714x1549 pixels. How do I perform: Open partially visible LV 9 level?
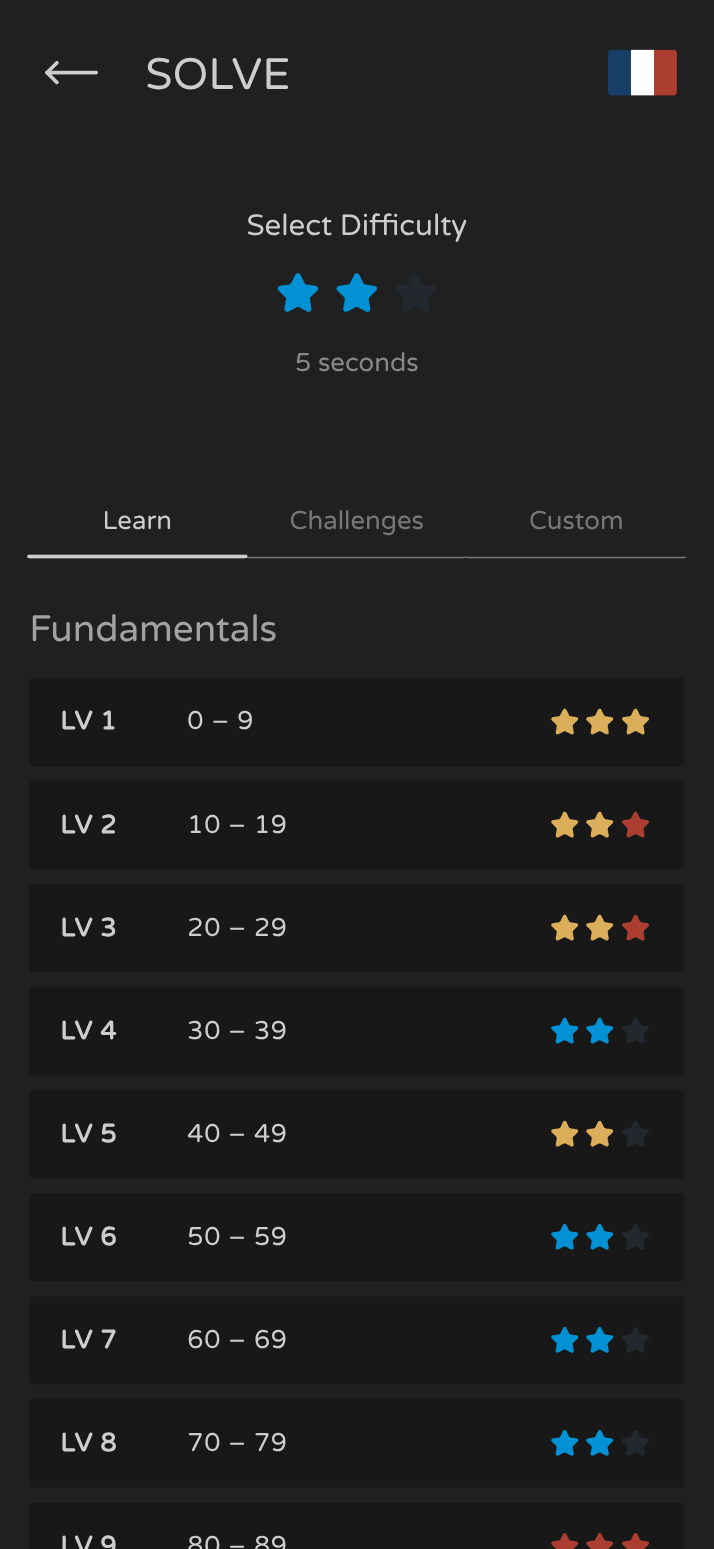coord(357,1525)
